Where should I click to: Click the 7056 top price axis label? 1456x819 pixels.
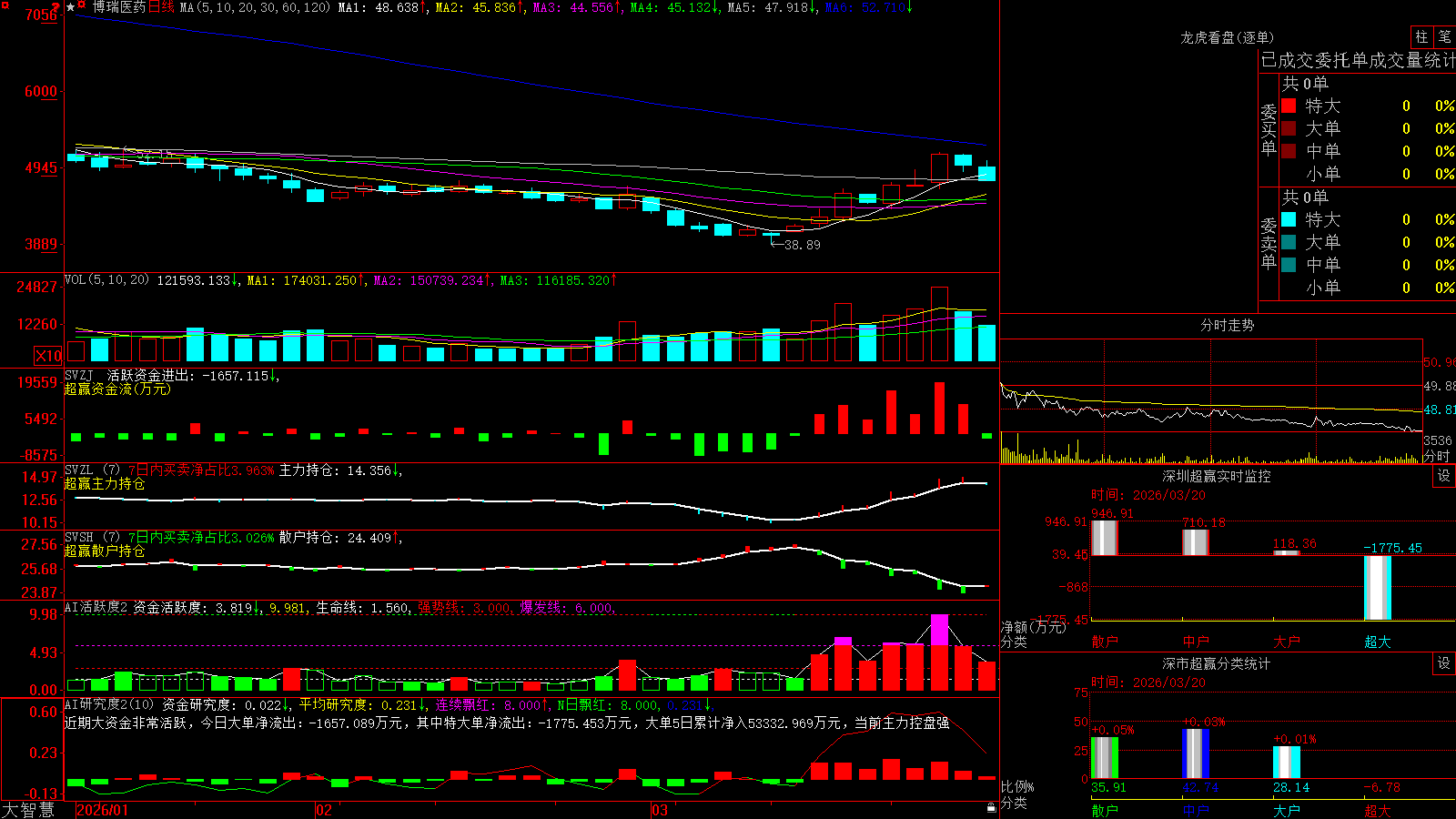click(x=41, y=15)
